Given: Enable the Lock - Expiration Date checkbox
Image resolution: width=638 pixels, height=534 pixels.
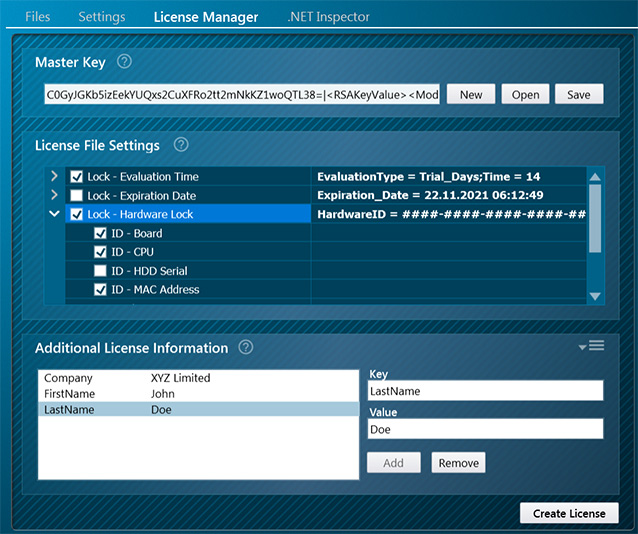Looking at the screenshot, I should (77, 196).
